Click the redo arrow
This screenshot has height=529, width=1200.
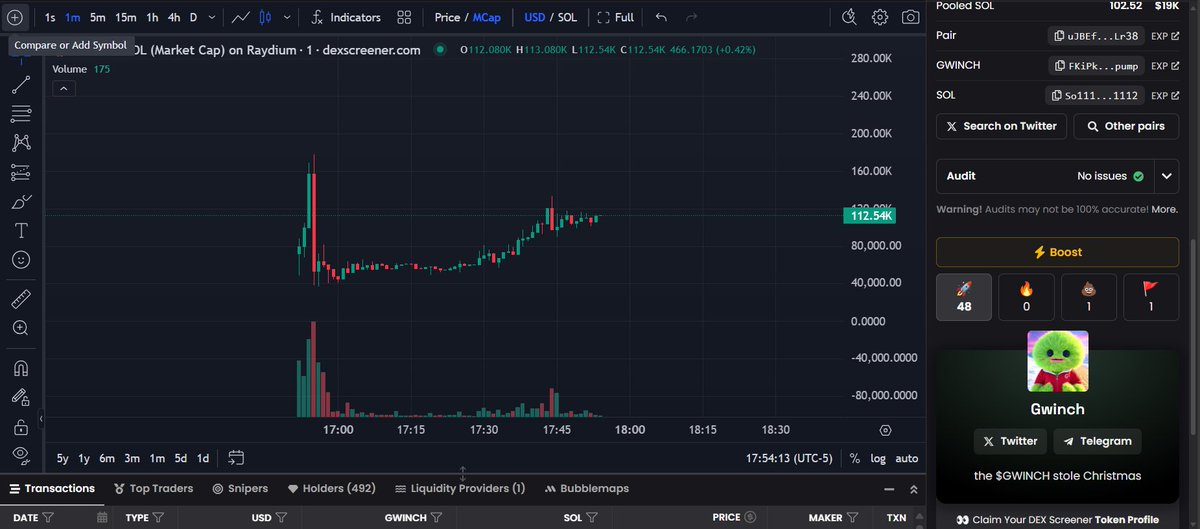[691, 17]
